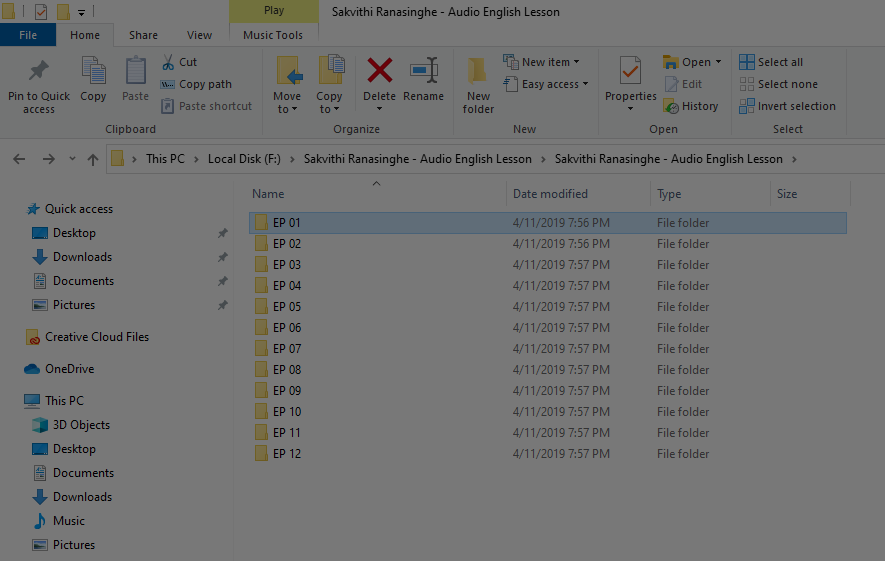The image size is (885, 561).
Task: Click Select none
Action: [x=778, y=84]
